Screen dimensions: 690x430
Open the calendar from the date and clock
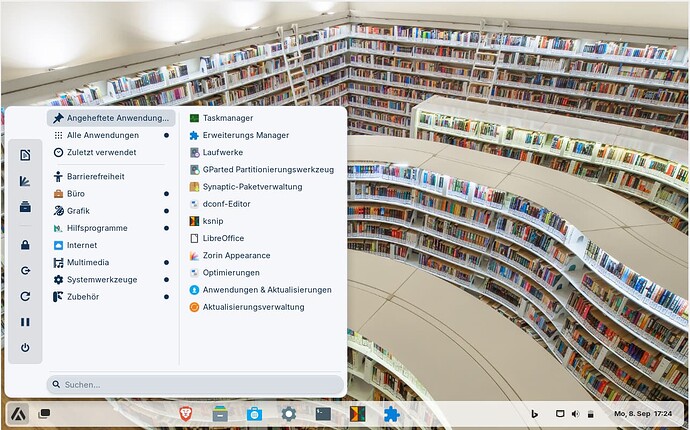[x=643, y=414]
